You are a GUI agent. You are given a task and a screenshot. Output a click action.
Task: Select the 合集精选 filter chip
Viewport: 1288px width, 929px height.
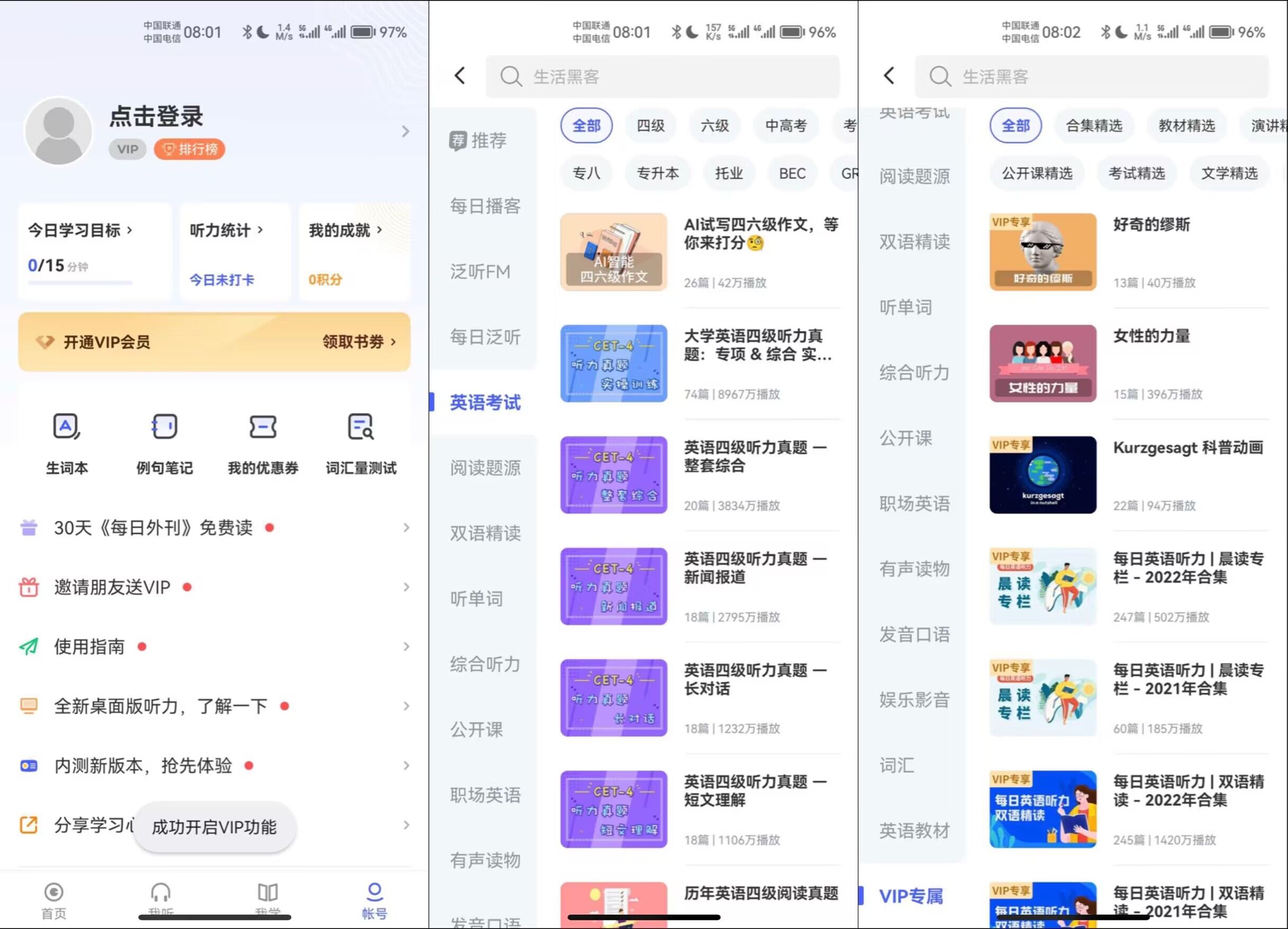[x=1093, y=125]
